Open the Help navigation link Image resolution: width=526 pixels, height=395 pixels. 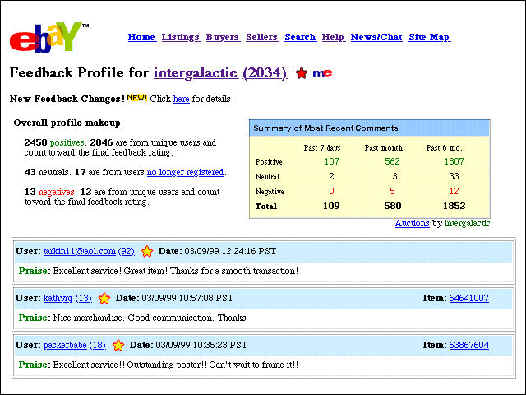333,37
